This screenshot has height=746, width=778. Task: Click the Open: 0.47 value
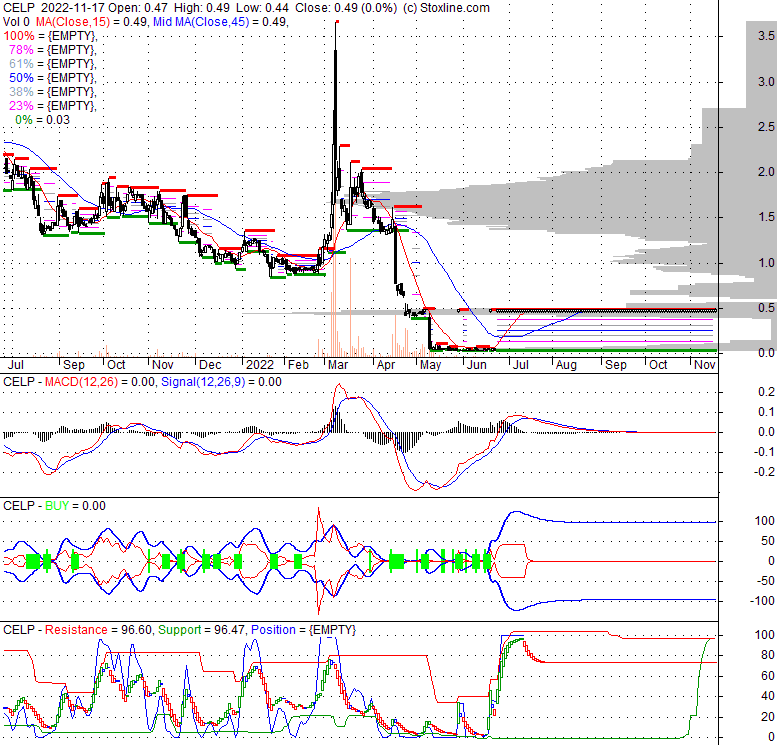[x=138, y=8]
